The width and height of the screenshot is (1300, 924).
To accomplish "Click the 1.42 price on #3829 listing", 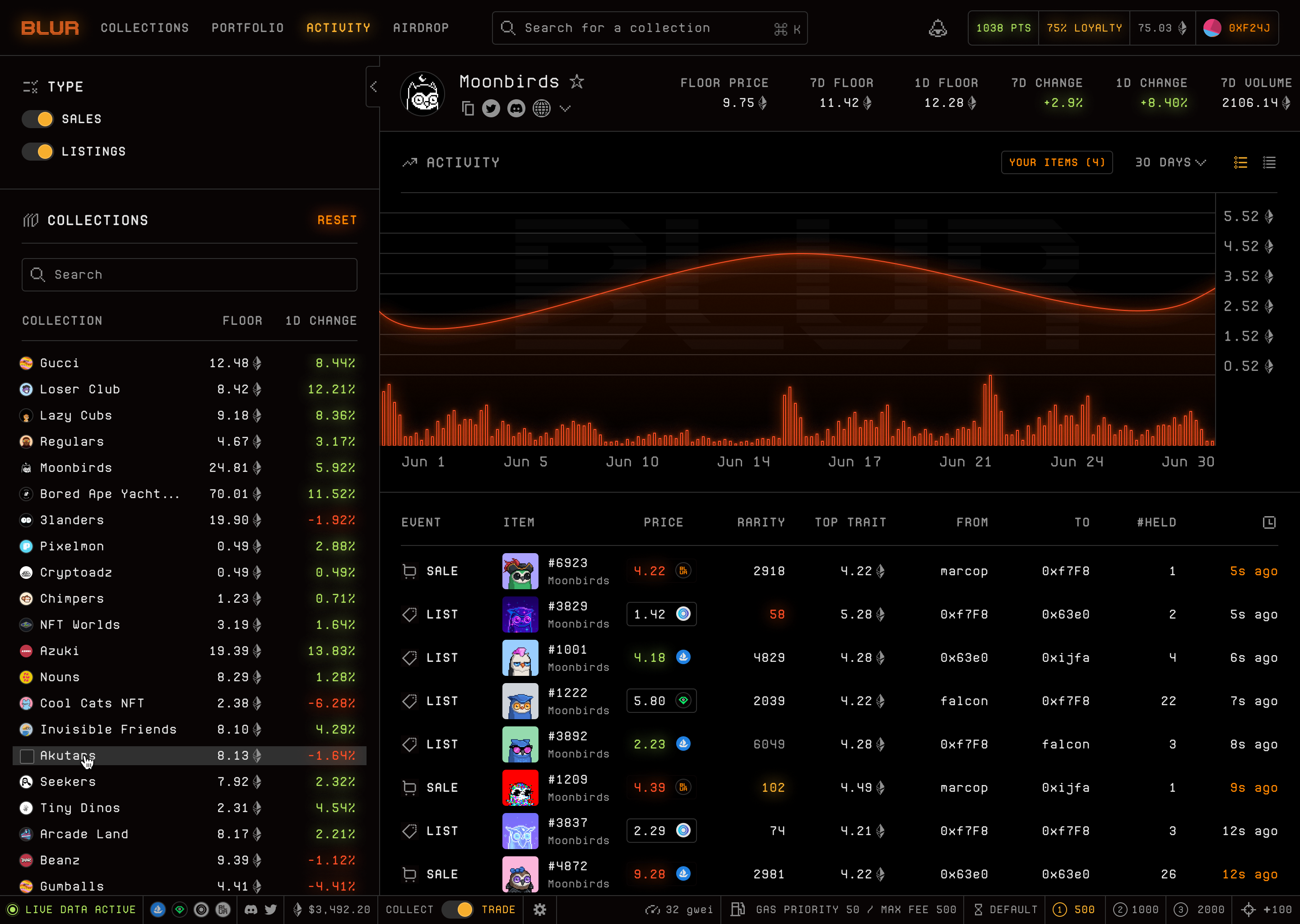I will coord(661,614).
